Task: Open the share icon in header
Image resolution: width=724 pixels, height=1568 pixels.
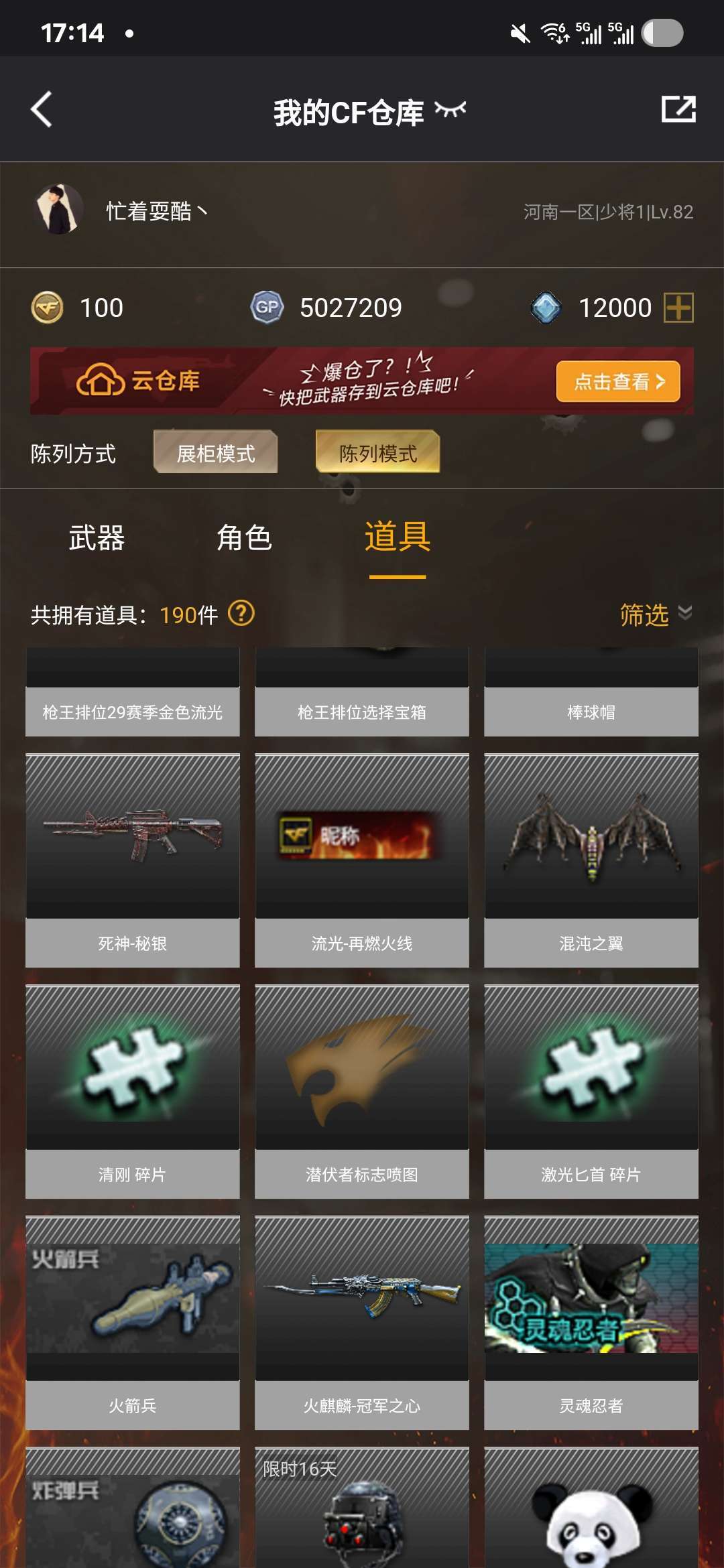Action: (x=678, y=109)
